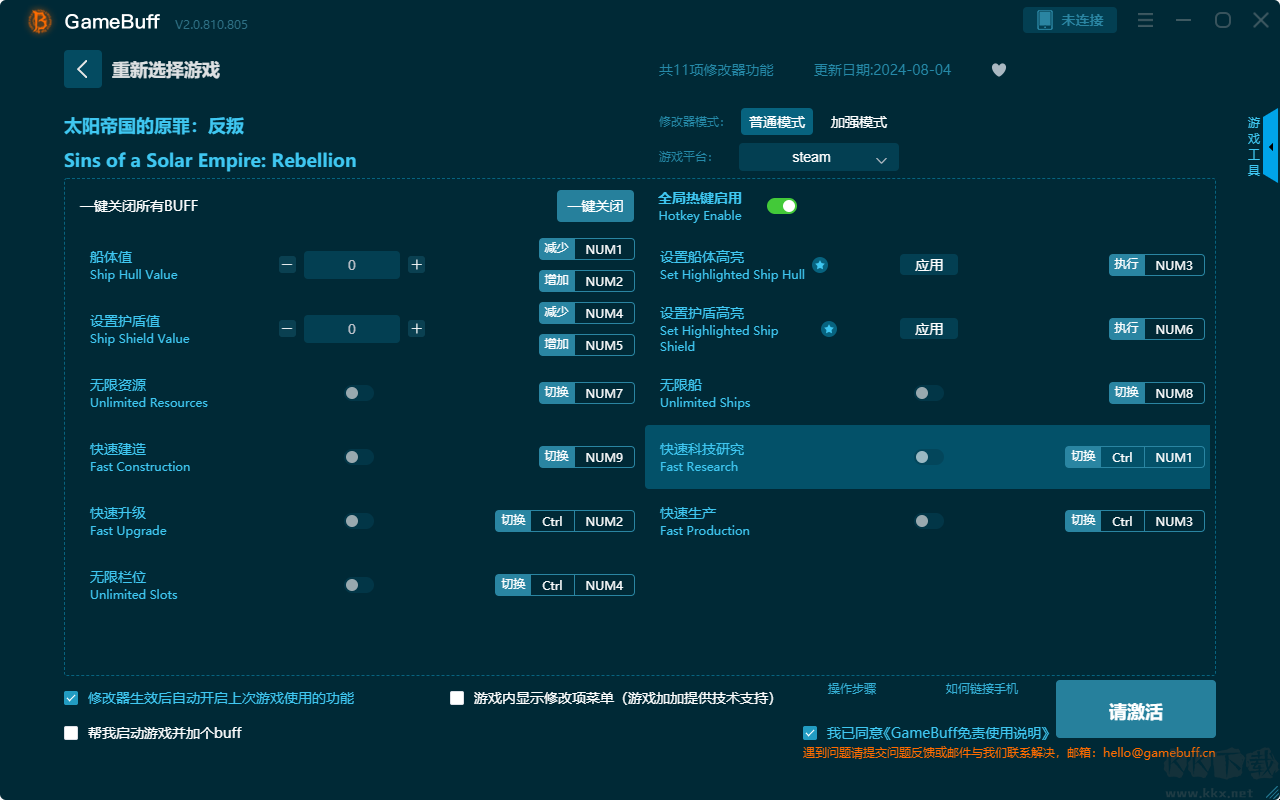Click the Ctrl NUM1 hotkey for Fast Research
1280x800 pixels.
(x=1135, y=457)
